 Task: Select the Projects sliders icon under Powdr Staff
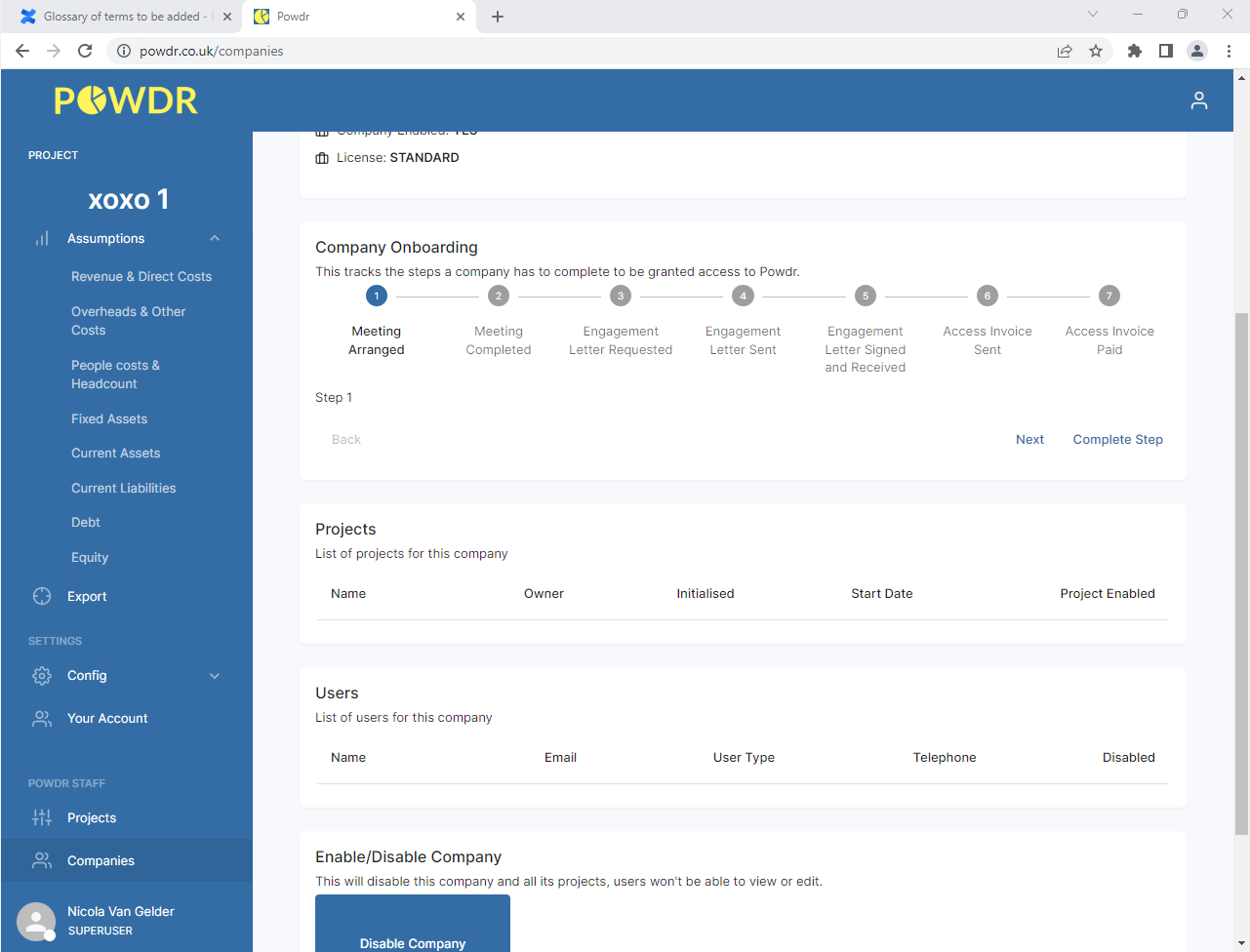[42, 817]
